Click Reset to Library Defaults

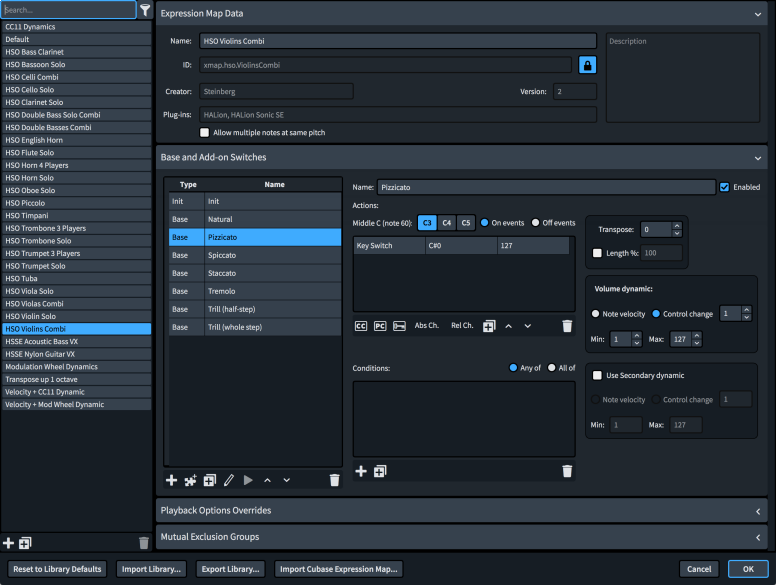click(x=58, y=569)
